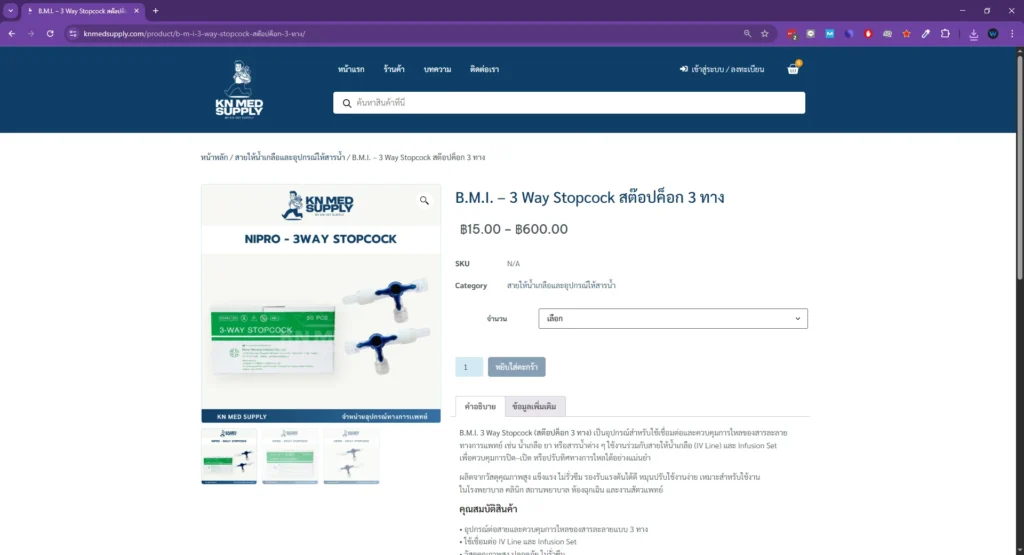
Task: Select the first product thumbnail
Action: click(x=229, y=456)
